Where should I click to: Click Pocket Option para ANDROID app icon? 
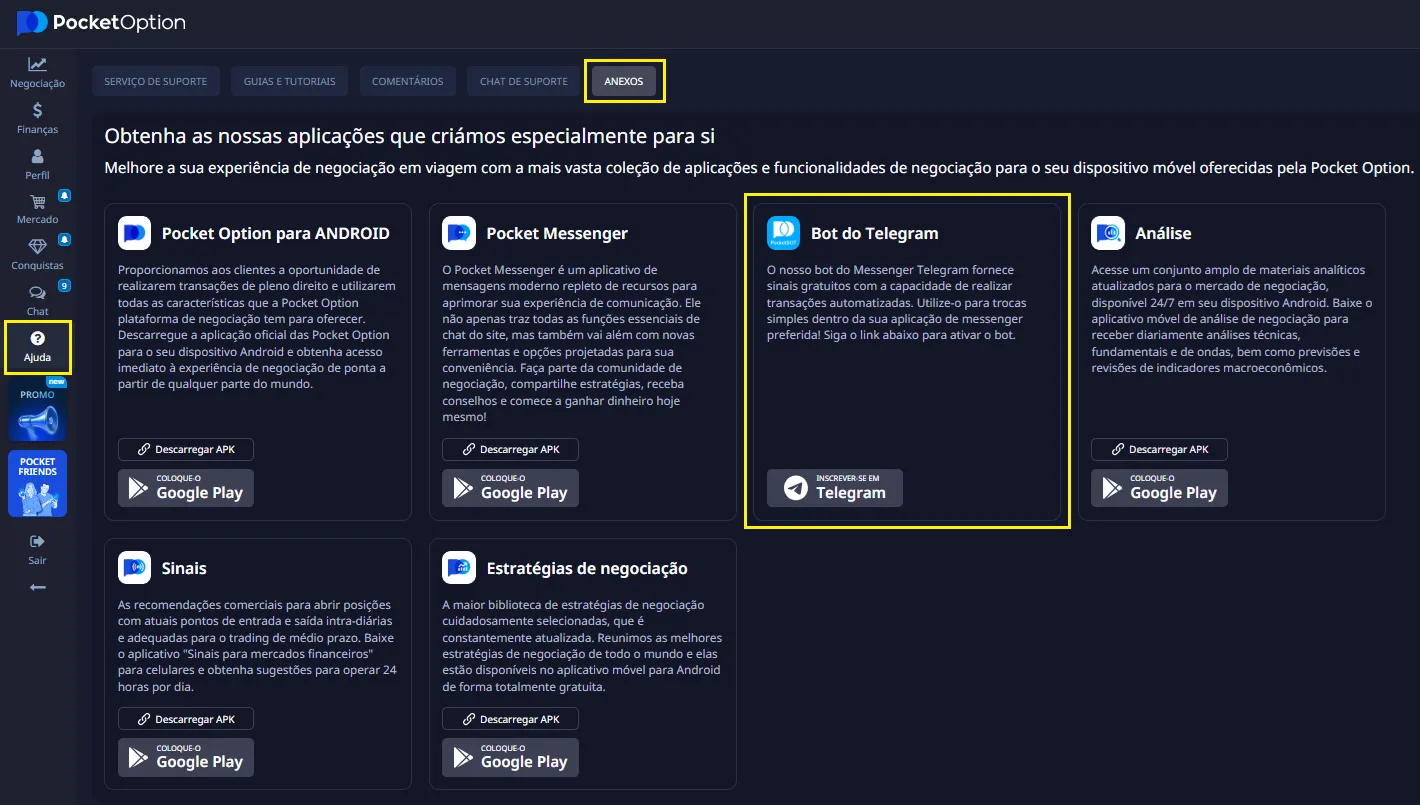(134, 233)
